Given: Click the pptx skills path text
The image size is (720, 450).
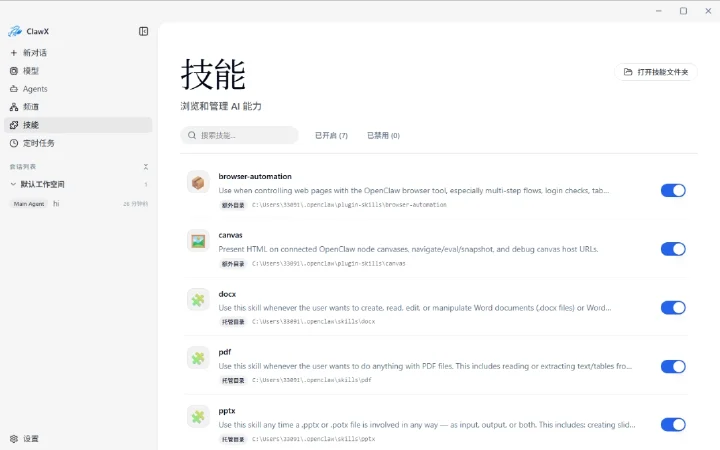Looking at the screenshot, I should tap(313, 439).
